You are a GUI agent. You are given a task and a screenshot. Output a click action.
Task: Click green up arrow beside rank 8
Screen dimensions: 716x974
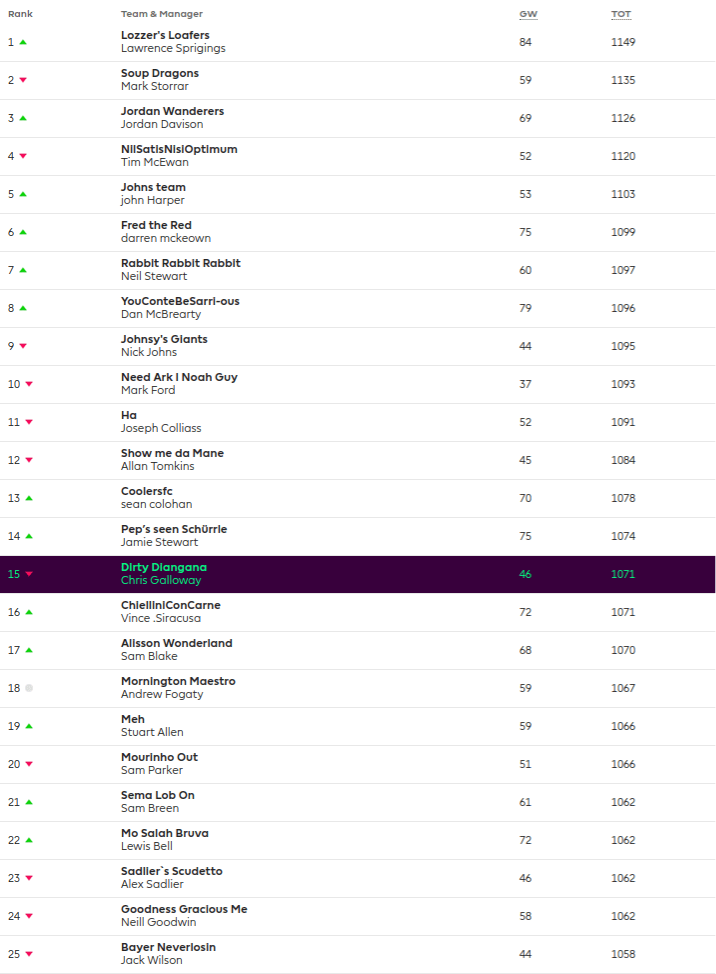tap(23, 308)
